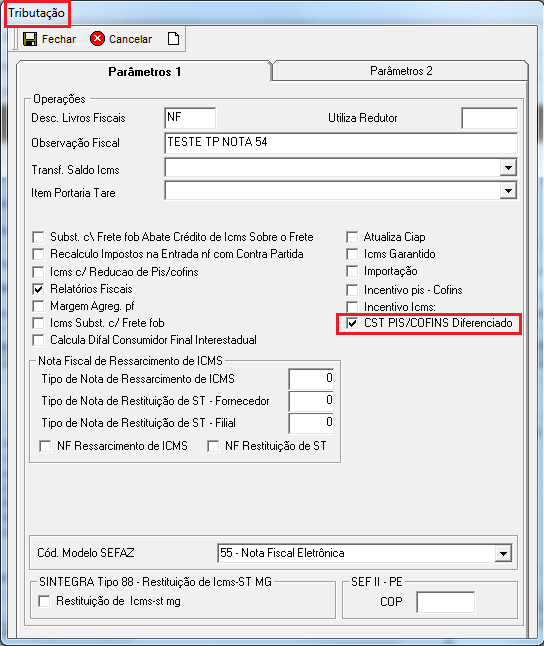Viewport: 544px width, 646px height.
Task: Open the Cód. Modelo SEFAZ dropdown arrow
Action: 503,553
